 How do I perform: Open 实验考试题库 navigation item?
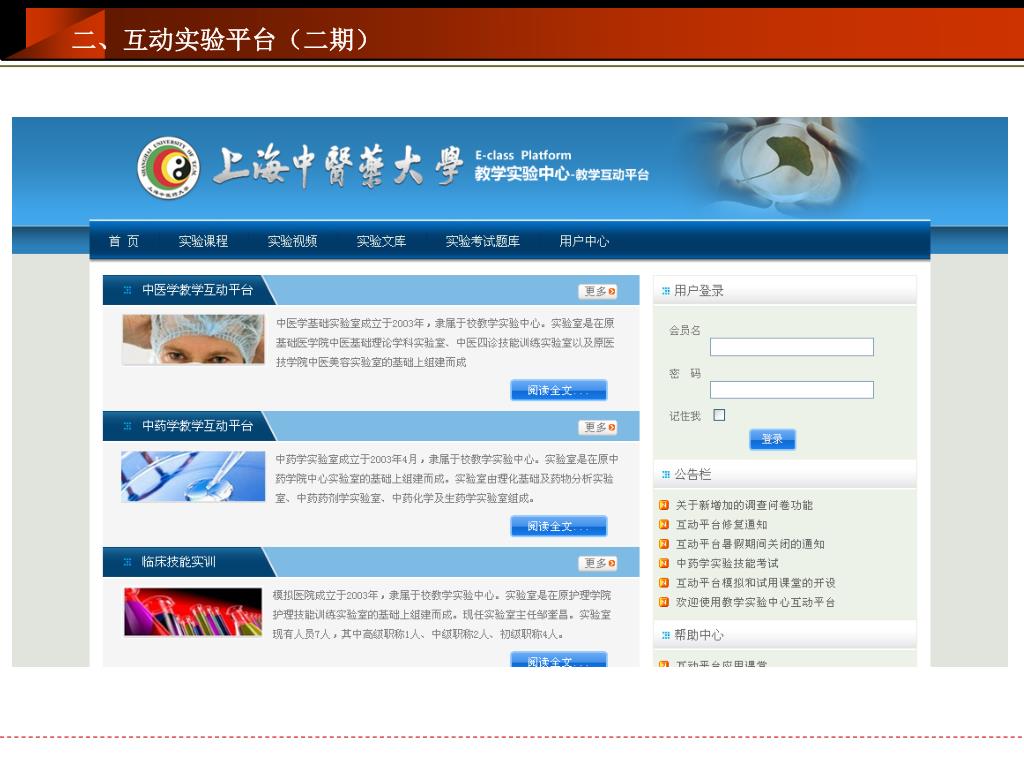pos(482,241)
